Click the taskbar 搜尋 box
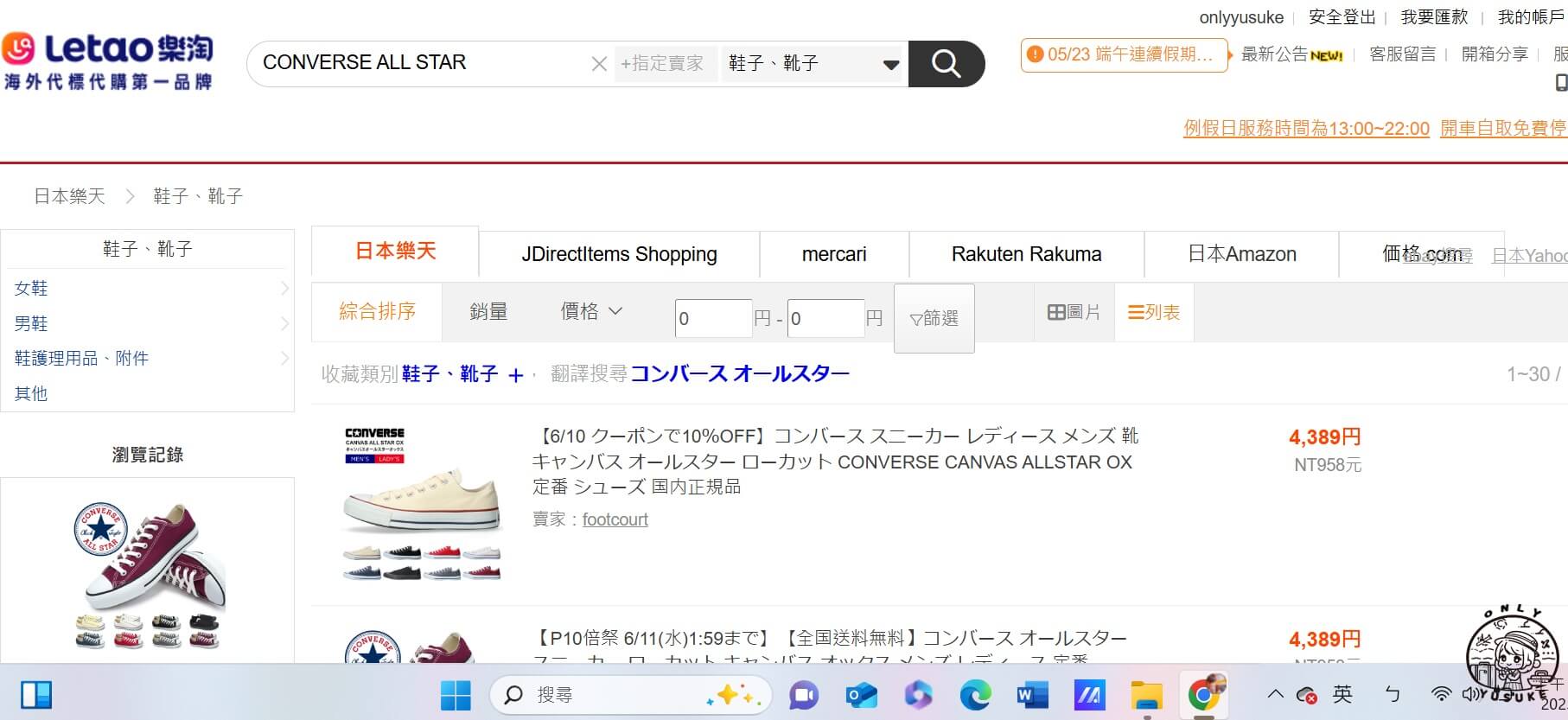This screenshot has width=1568, height=720. (631, 695)
